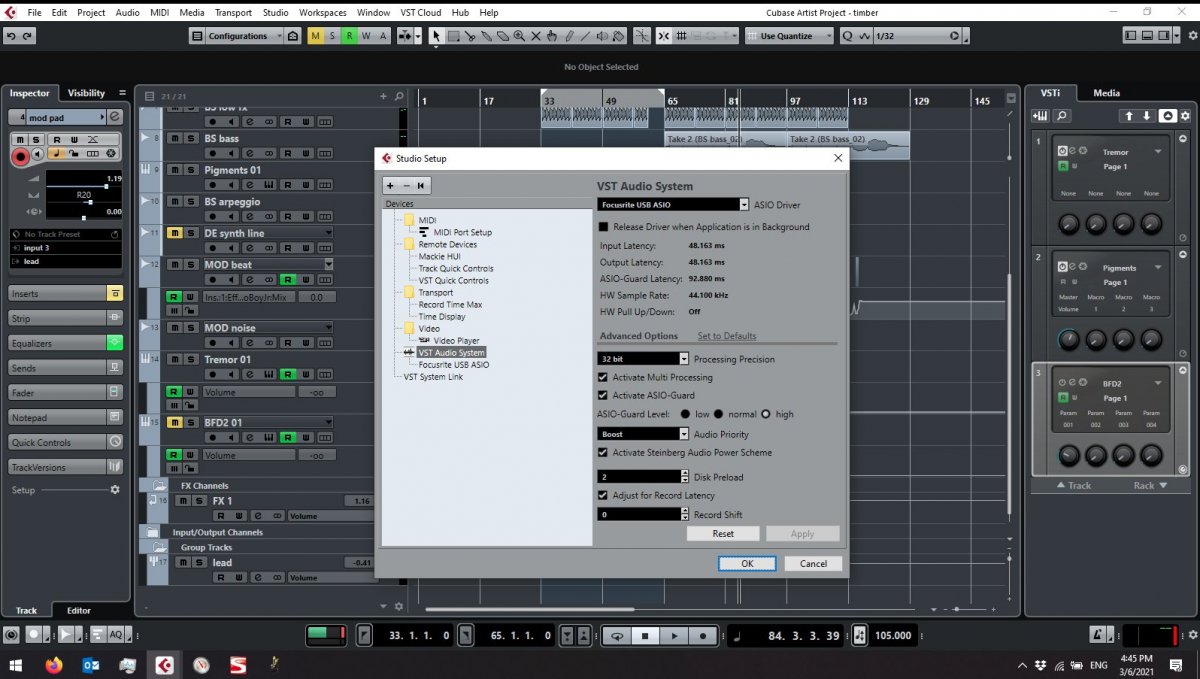This screenshot has width=1200, height=679.
Task: Collapse the FX Channels folder
Action: [159, 485]
